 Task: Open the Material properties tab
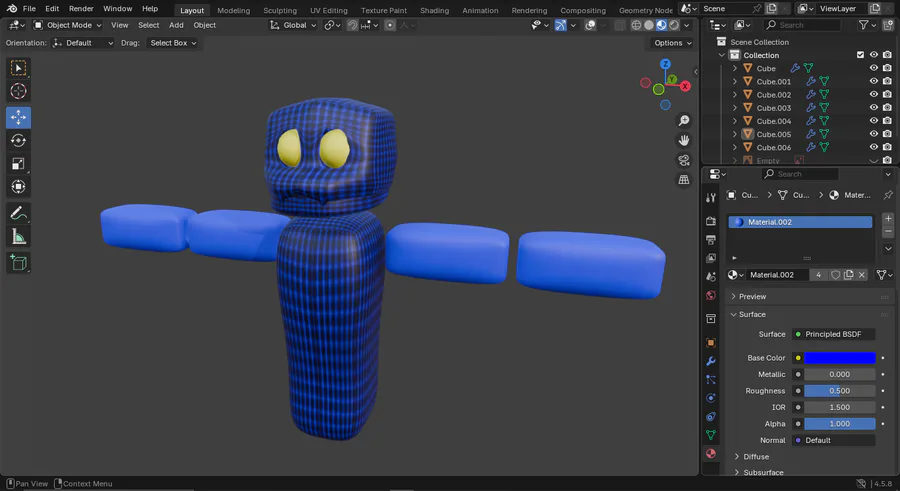pyautogui.click(x=711, y=453)
